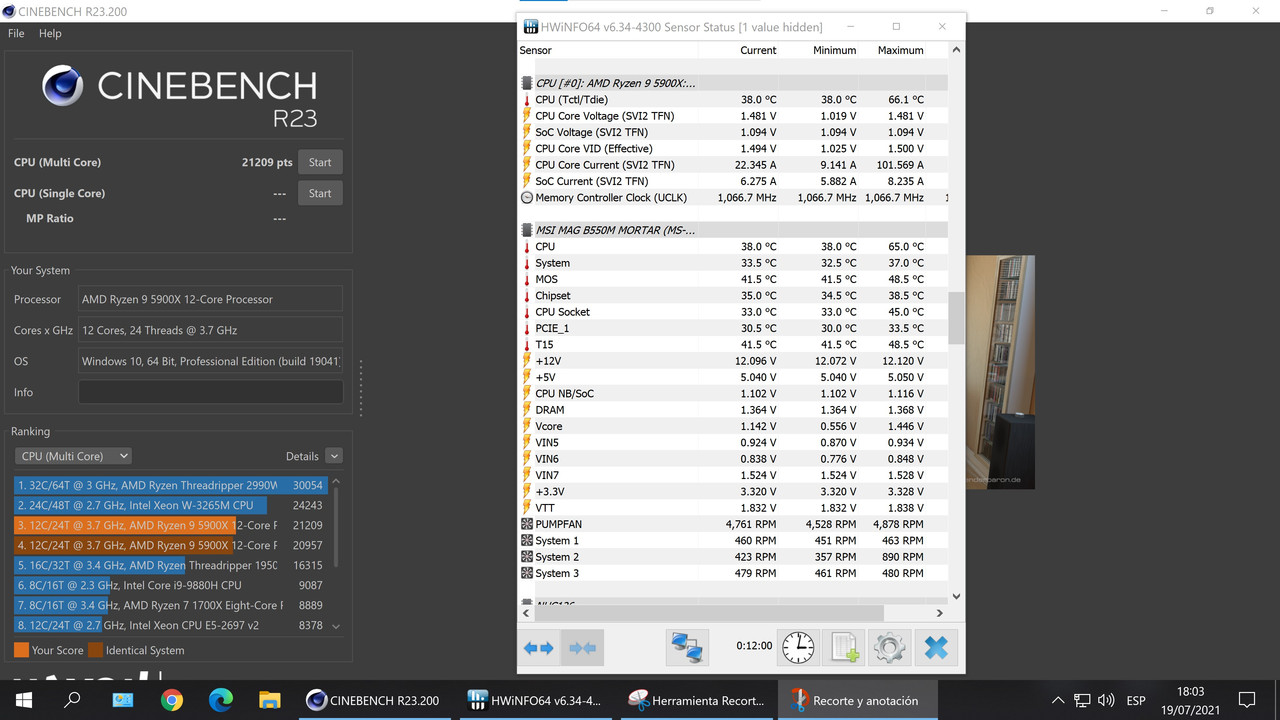This screenshot has width=1280, height=720.
Task: Start the CPU Single Core test
Action: tap(320, 193)
